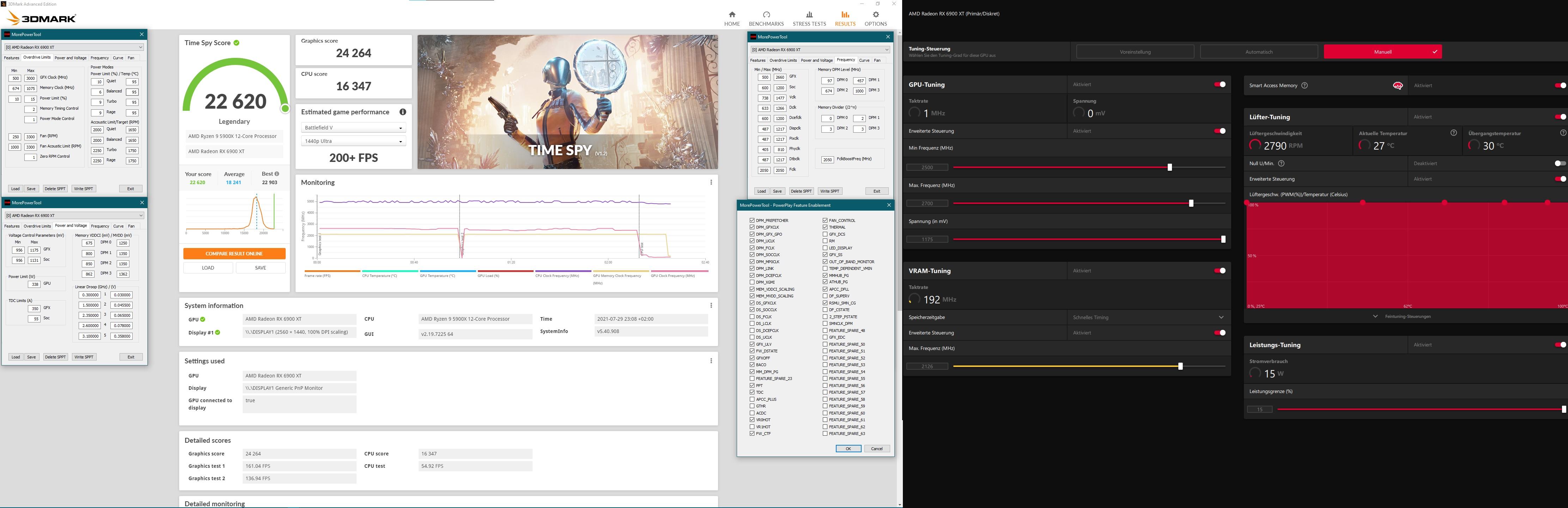Uncheck FAN_CONTROL in PowerPlay features
Viewport: 1568px width, 508px height.
[825, 220]
